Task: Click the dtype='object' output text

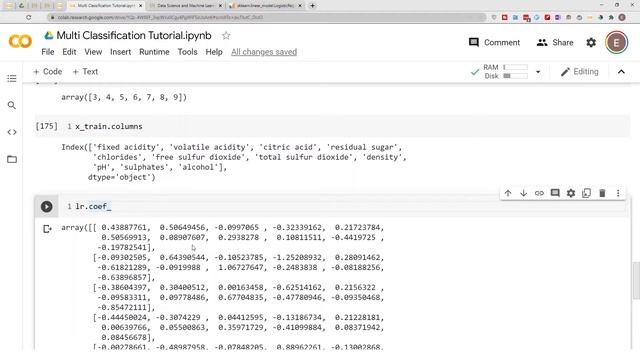Action: click(x=122, y=177)
